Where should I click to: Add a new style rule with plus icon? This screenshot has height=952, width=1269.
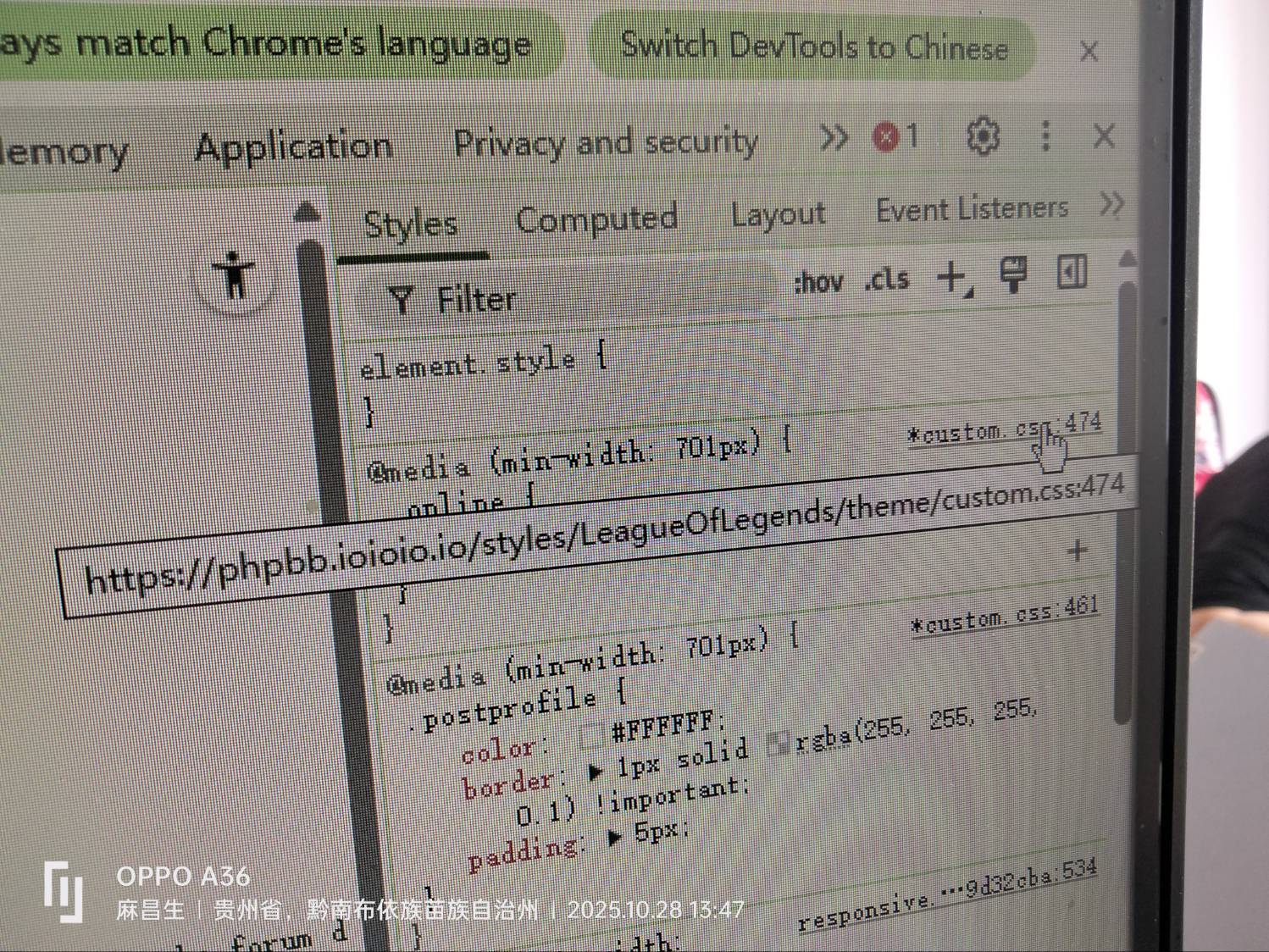pos(953,277)
